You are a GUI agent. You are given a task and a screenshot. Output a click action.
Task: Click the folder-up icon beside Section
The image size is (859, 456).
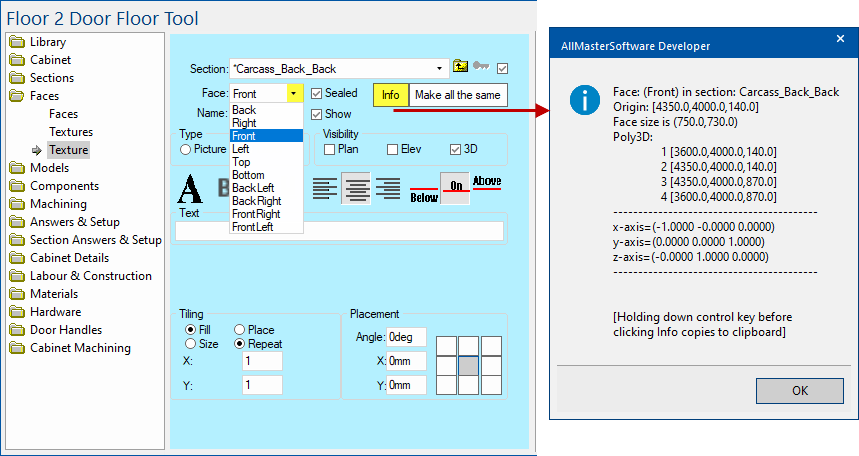[460, 66]
